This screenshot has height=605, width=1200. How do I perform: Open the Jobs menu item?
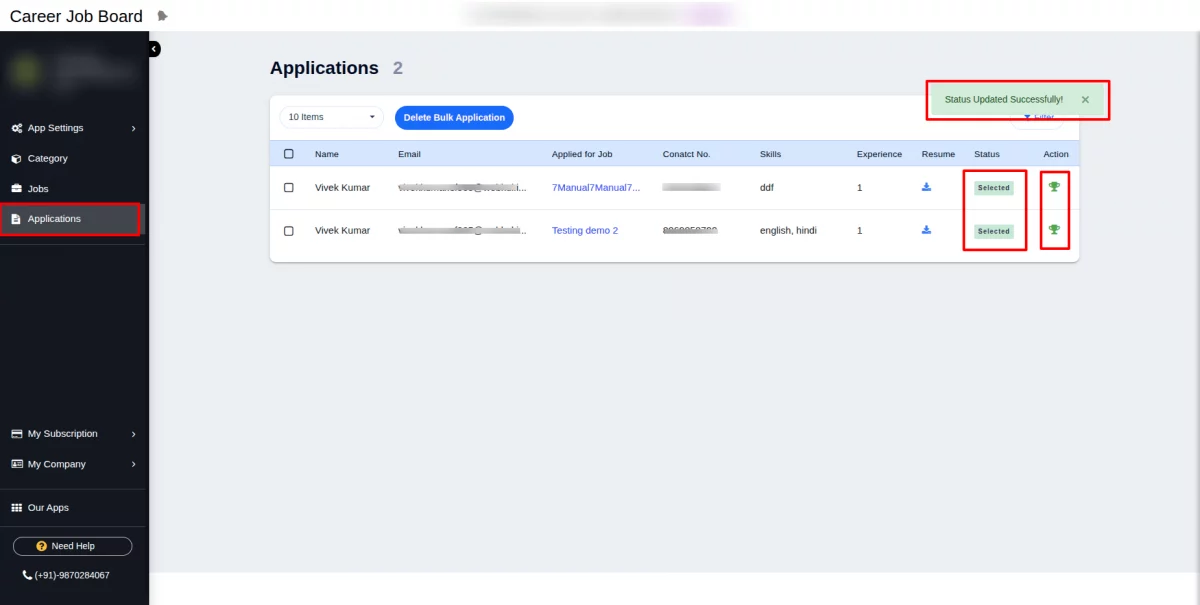click(x=38, y=188)
